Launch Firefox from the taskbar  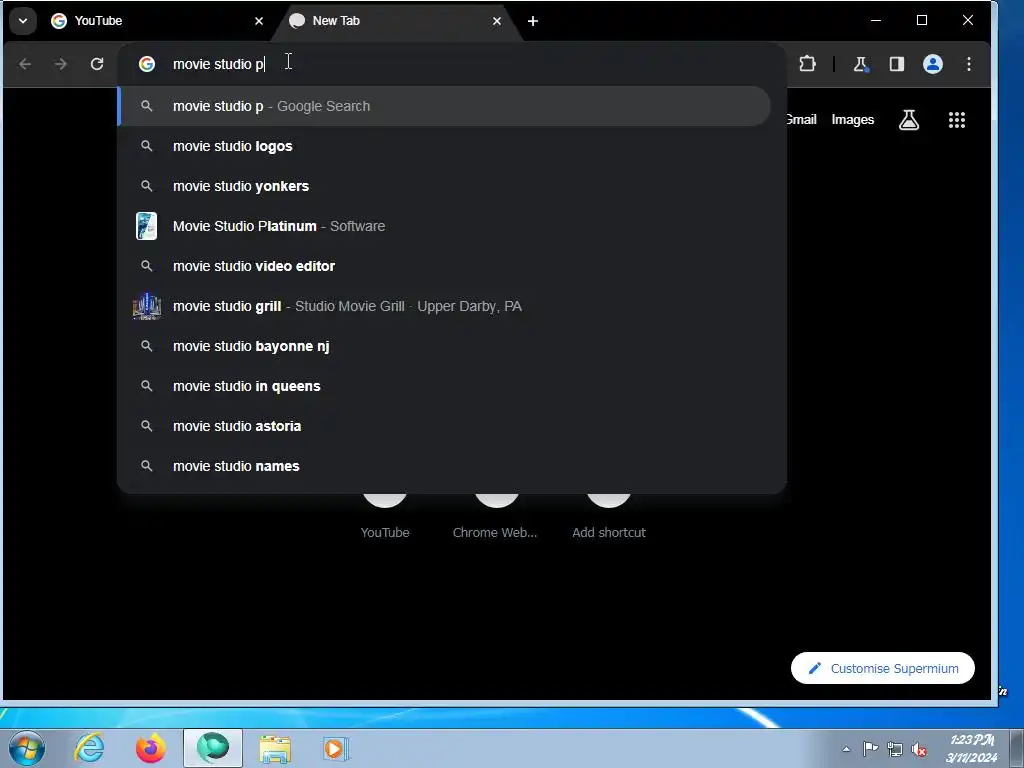tap(150, 748)
